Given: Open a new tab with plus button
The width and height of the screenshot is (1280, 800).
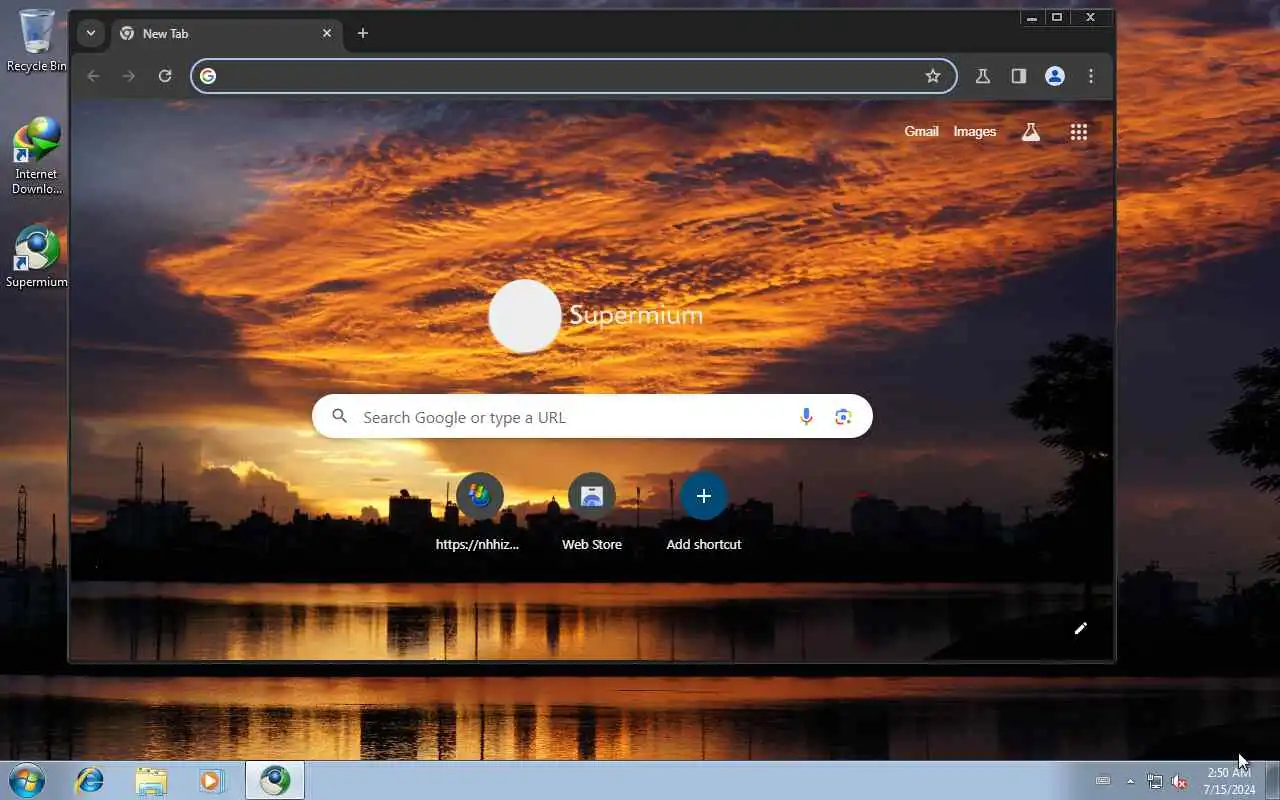Looking at the screenshot, I should coord(363,33).
